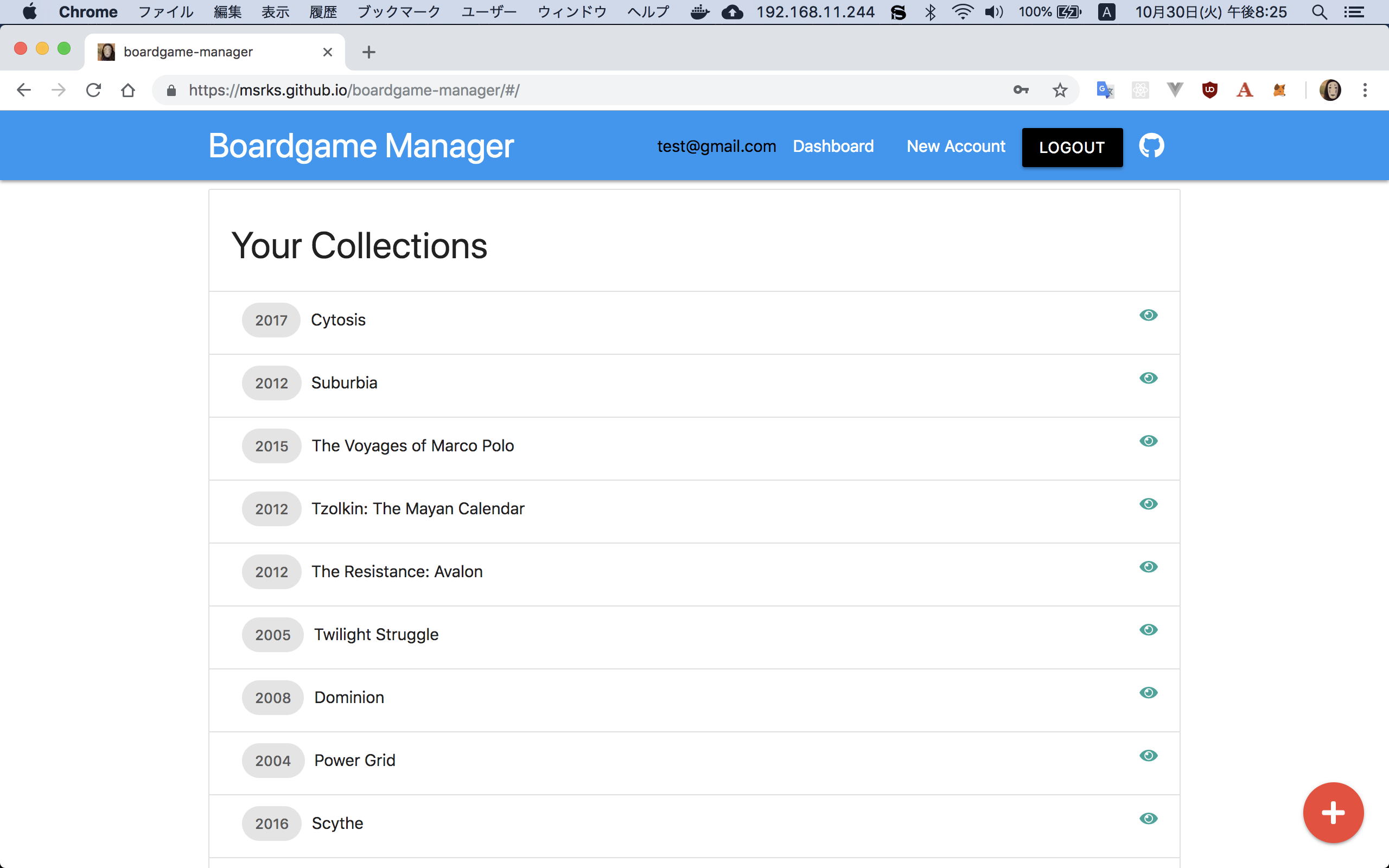Viewport: 1389px width, 868px height.
Task: Open the ブックマーク menu in menu bar
Action: [399, 12]
